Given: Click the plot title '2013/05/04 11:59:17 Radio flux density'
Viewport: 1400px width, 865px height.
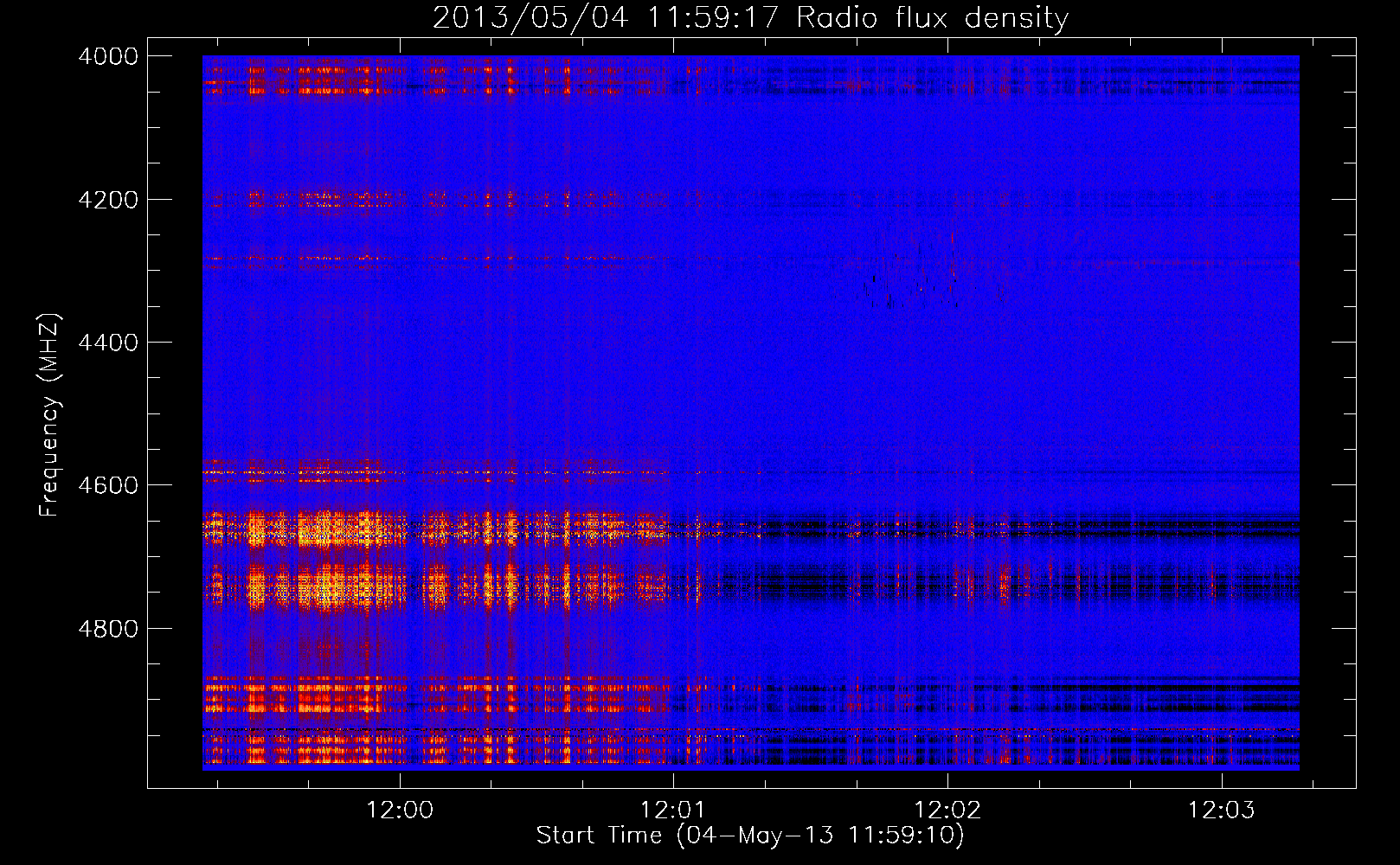Looking at the screenshot, I should click(x=750, y=17).
